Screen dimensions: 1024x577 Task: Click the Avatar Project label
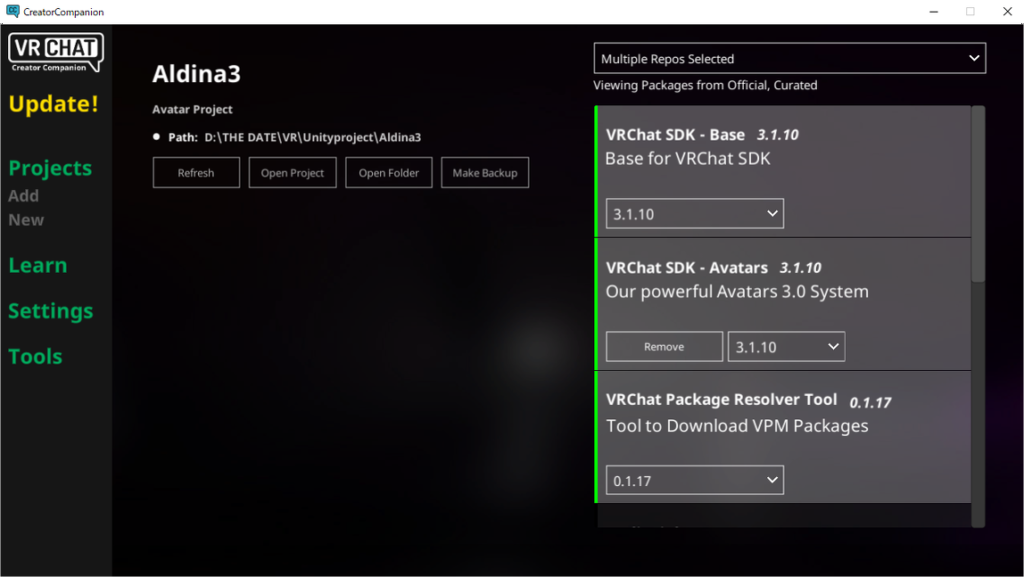(192, 110)
